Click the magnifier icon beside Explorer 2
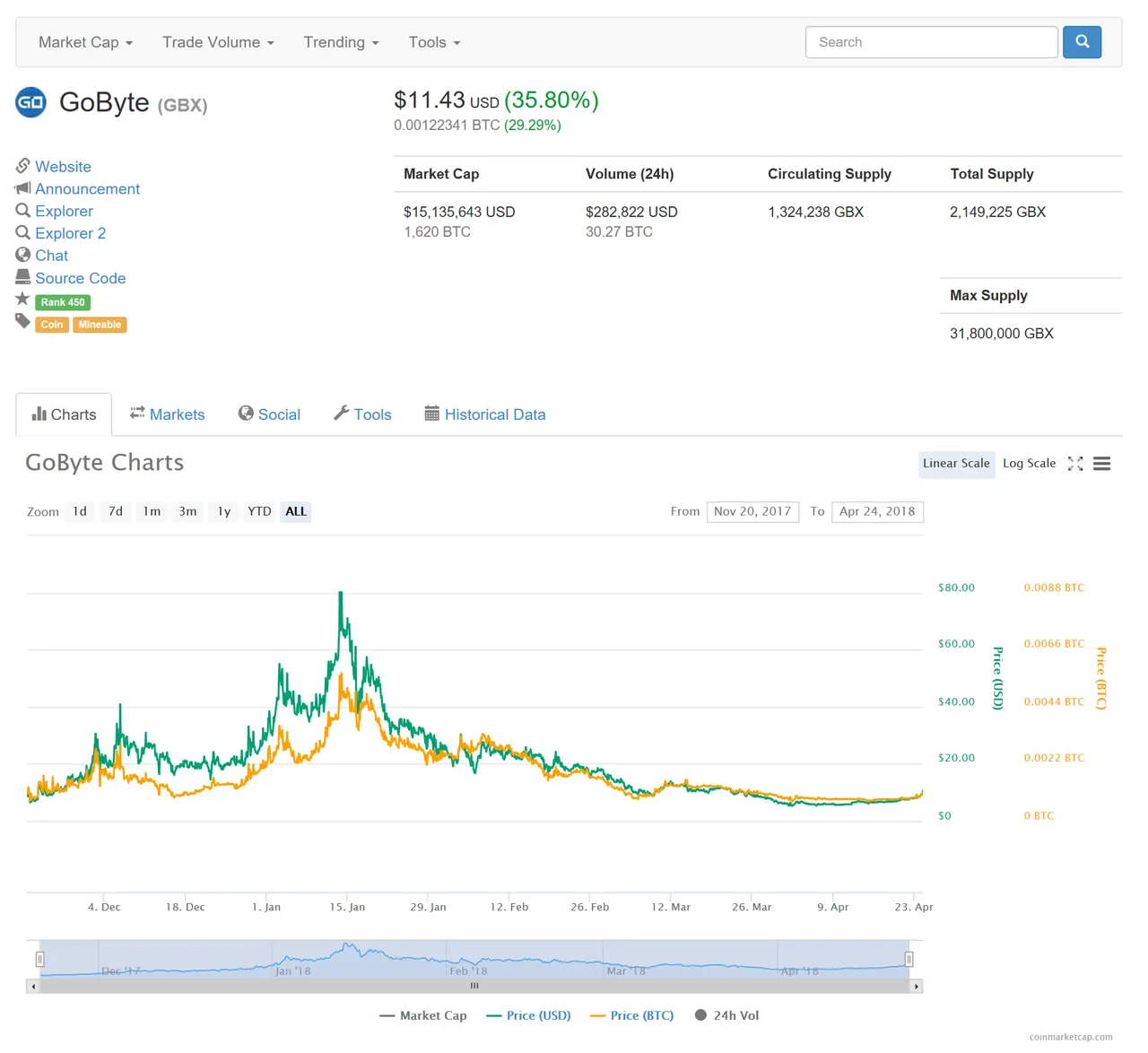 (23, 233)
